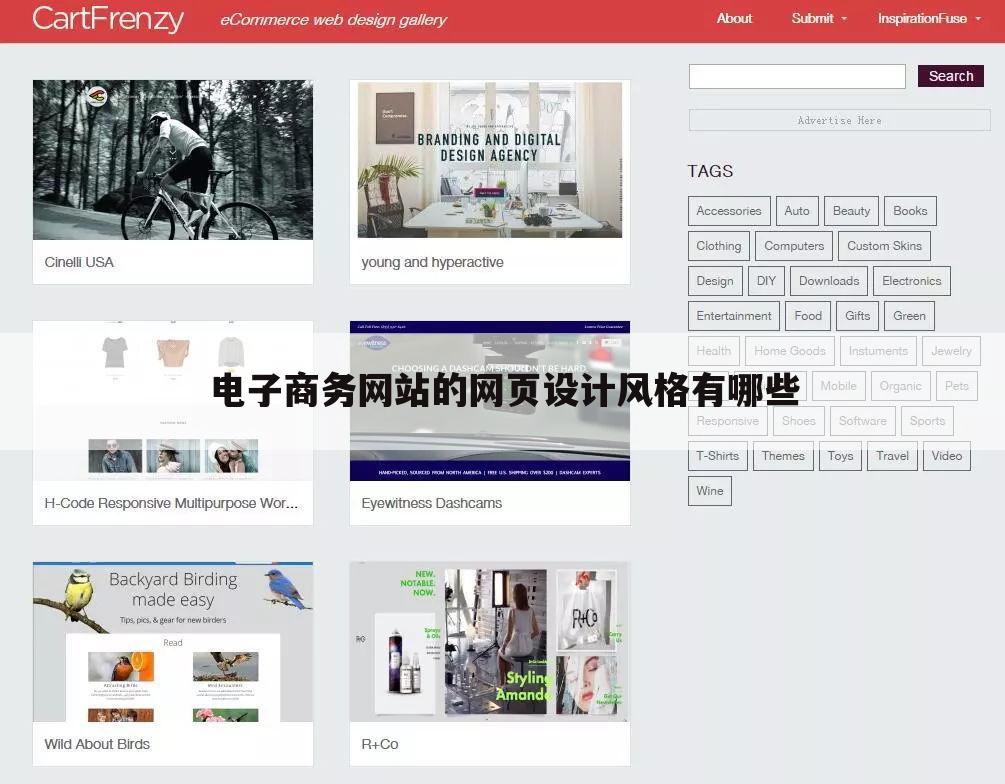Select the Wine tag
The height and width of the screenshot is (784, 1005).
709,491
